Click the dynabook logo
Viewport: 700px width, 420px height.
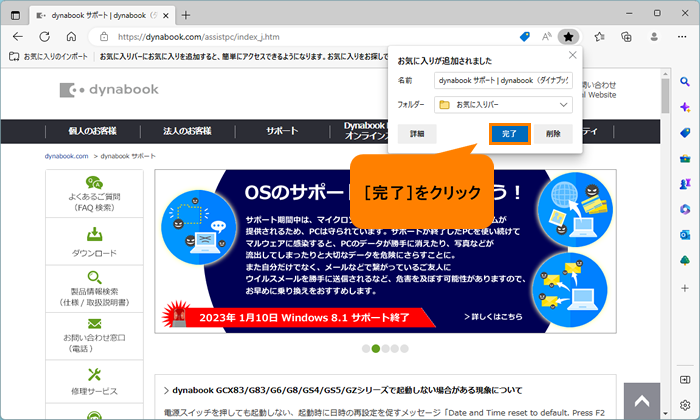[109, 90]
